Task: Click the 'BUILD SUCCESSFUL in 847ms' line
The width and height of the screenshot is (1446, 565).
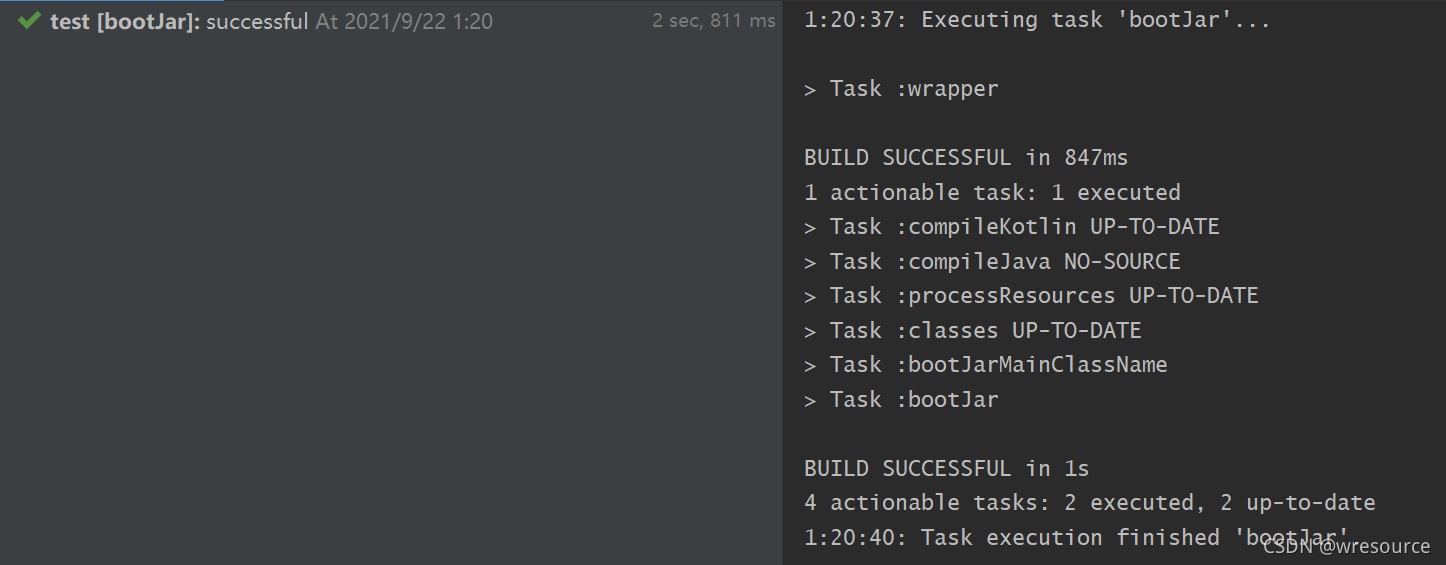Action: (x=965, y=157)
